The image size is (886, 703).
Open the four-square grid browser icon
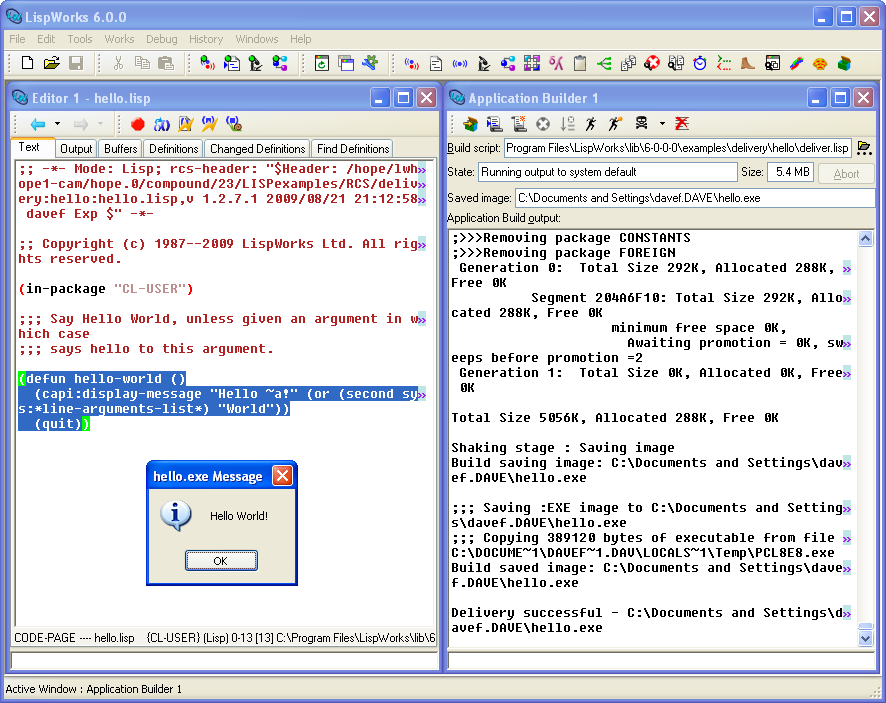coord(532,63)
